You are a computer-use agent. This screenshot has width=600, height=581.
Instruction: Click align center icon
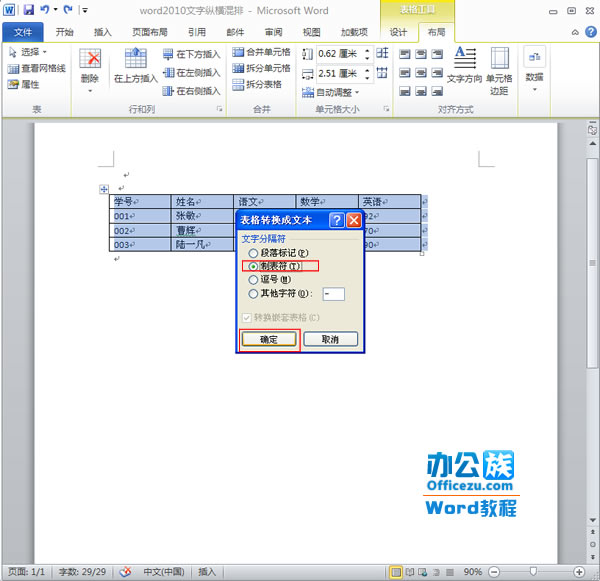421,72
